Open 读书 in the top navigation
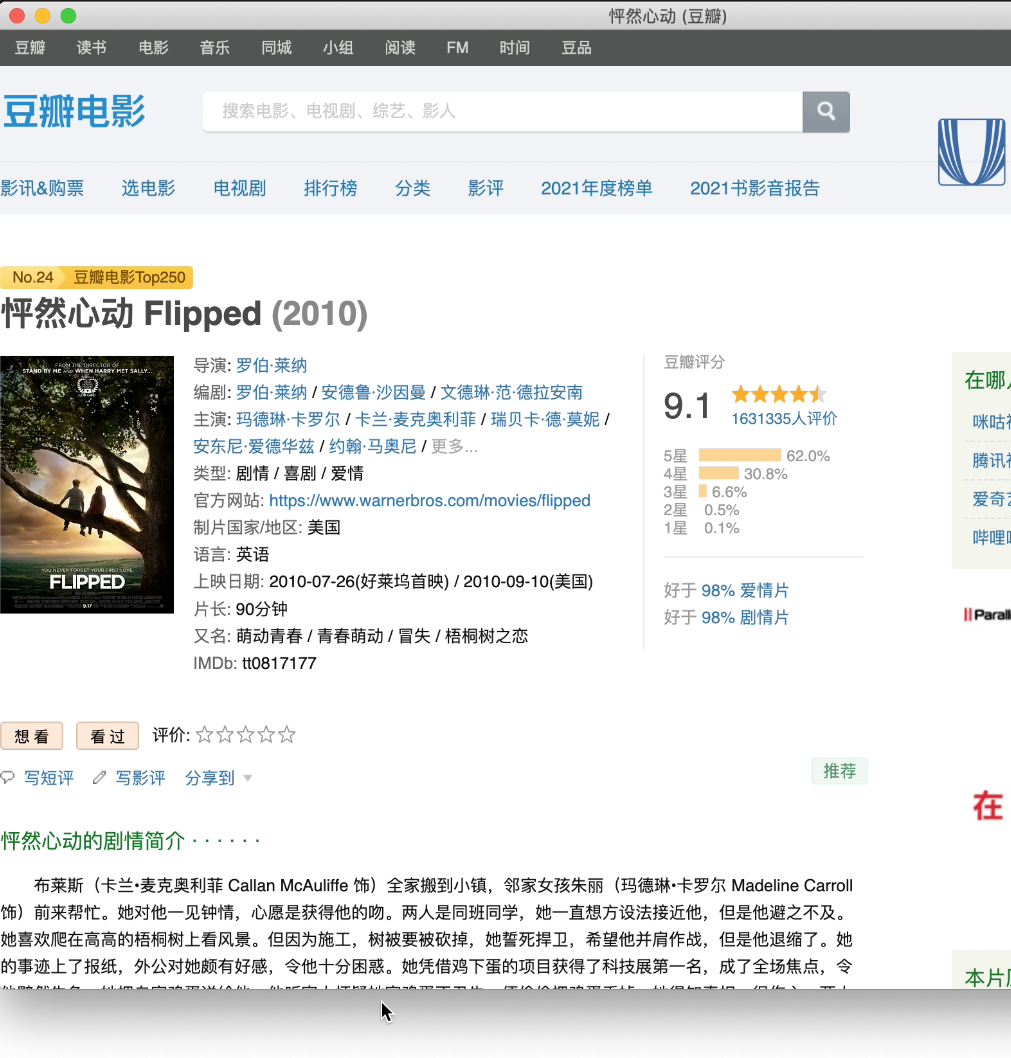 pos(91,48)
